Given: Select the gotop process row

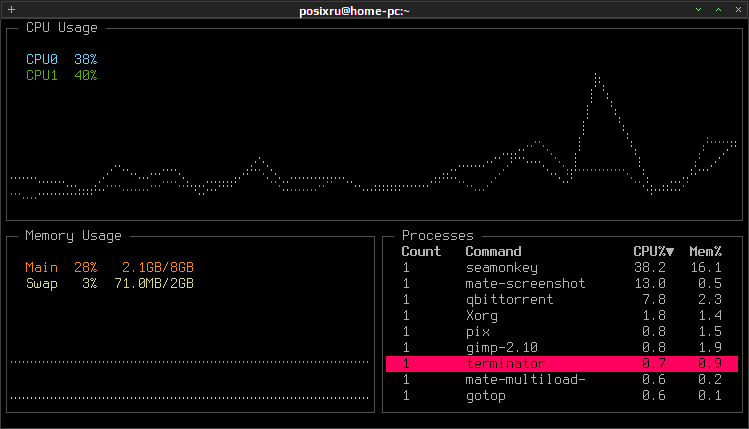Looking at the screenshot, I should point(562,396).
